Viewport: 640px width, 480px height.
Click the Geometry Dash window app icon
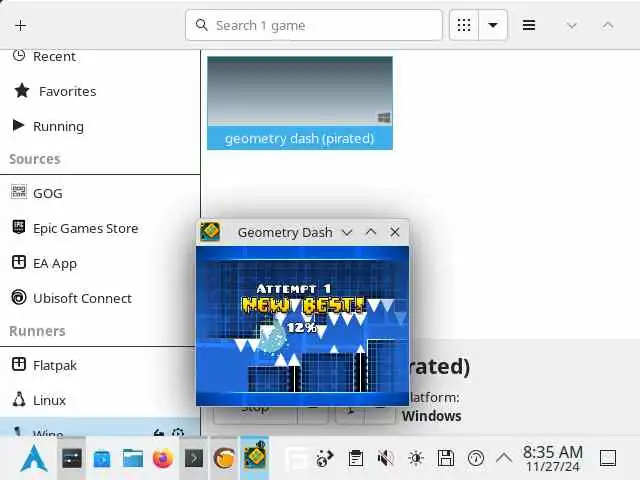click(x=210, y=232)
